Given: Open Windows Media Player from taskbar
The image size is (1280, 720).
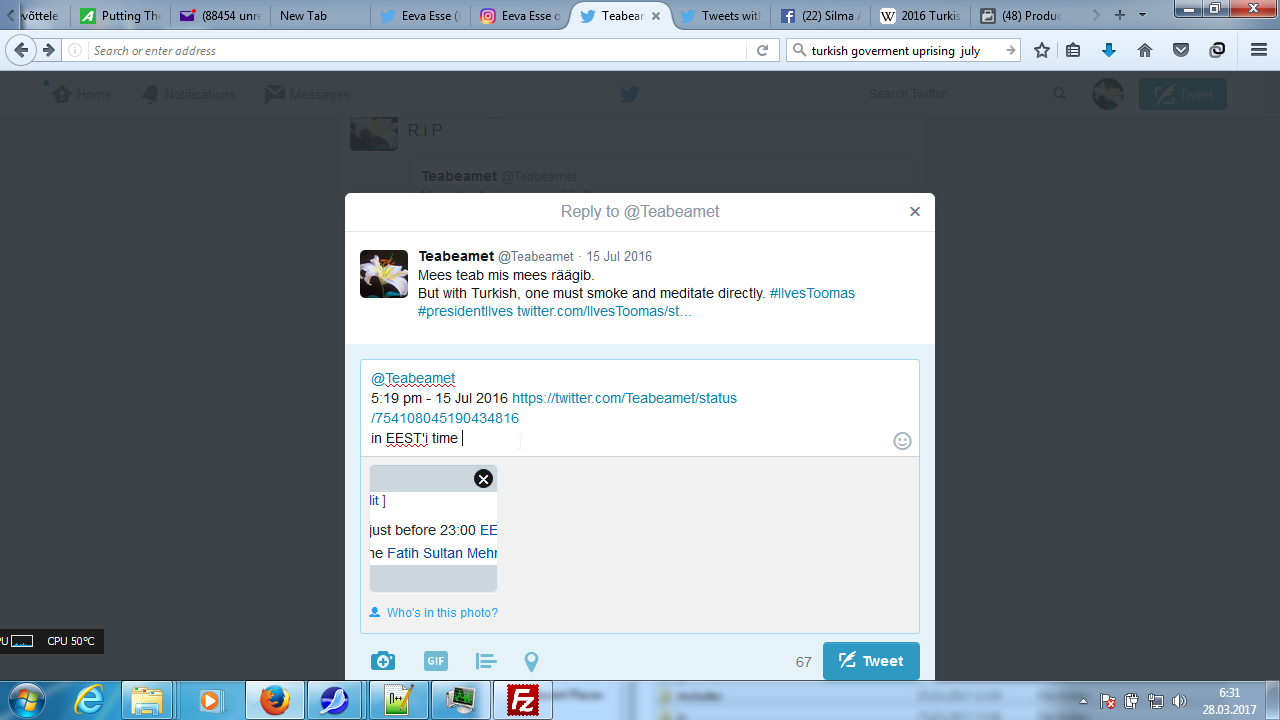Looking at the screenshot, I should pos(211,700).
